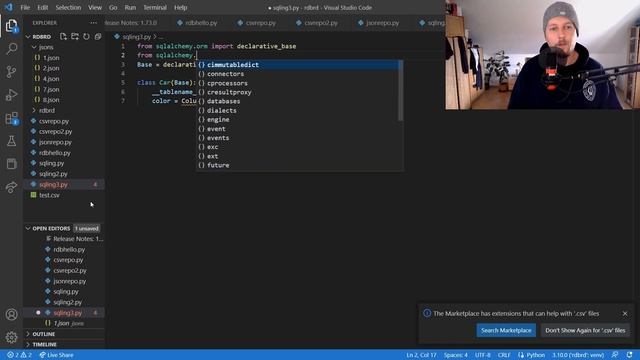Select connectors autocomplete suggestion

(x=298, y=74)
